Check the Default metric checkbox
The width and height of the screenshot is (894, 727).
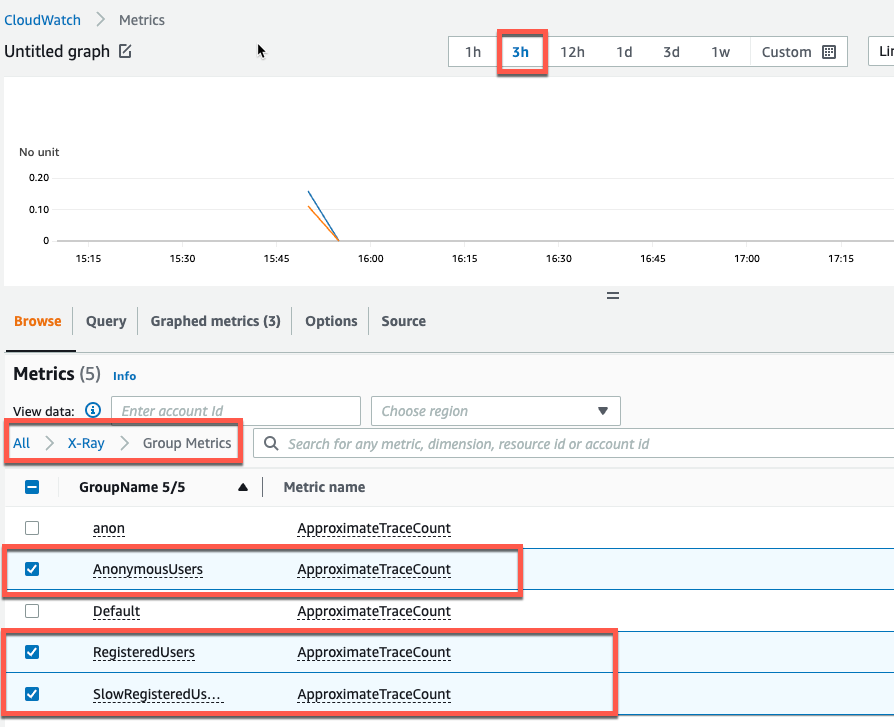32,611
